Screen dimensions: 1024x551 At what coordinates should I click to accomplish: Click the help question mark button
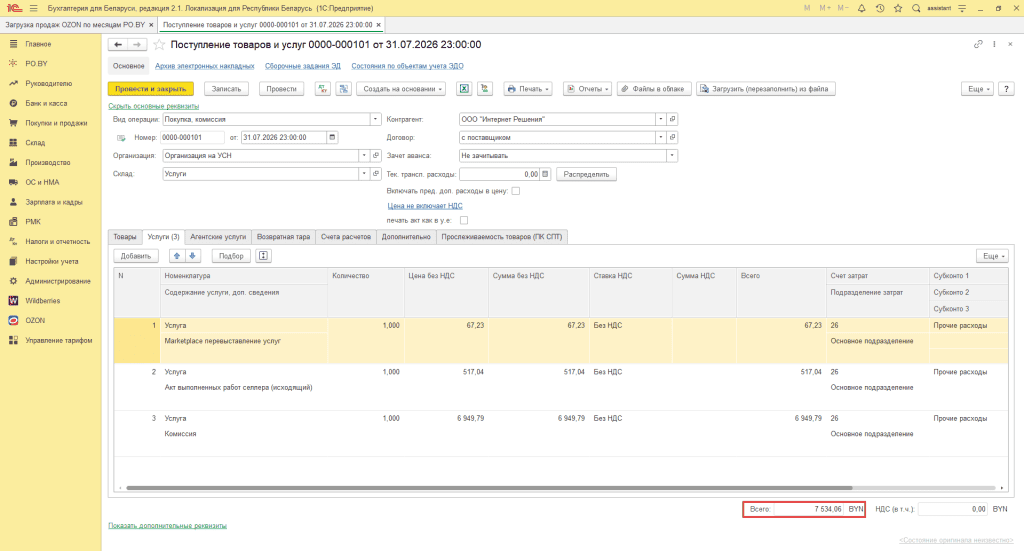tap(1006, 89)
